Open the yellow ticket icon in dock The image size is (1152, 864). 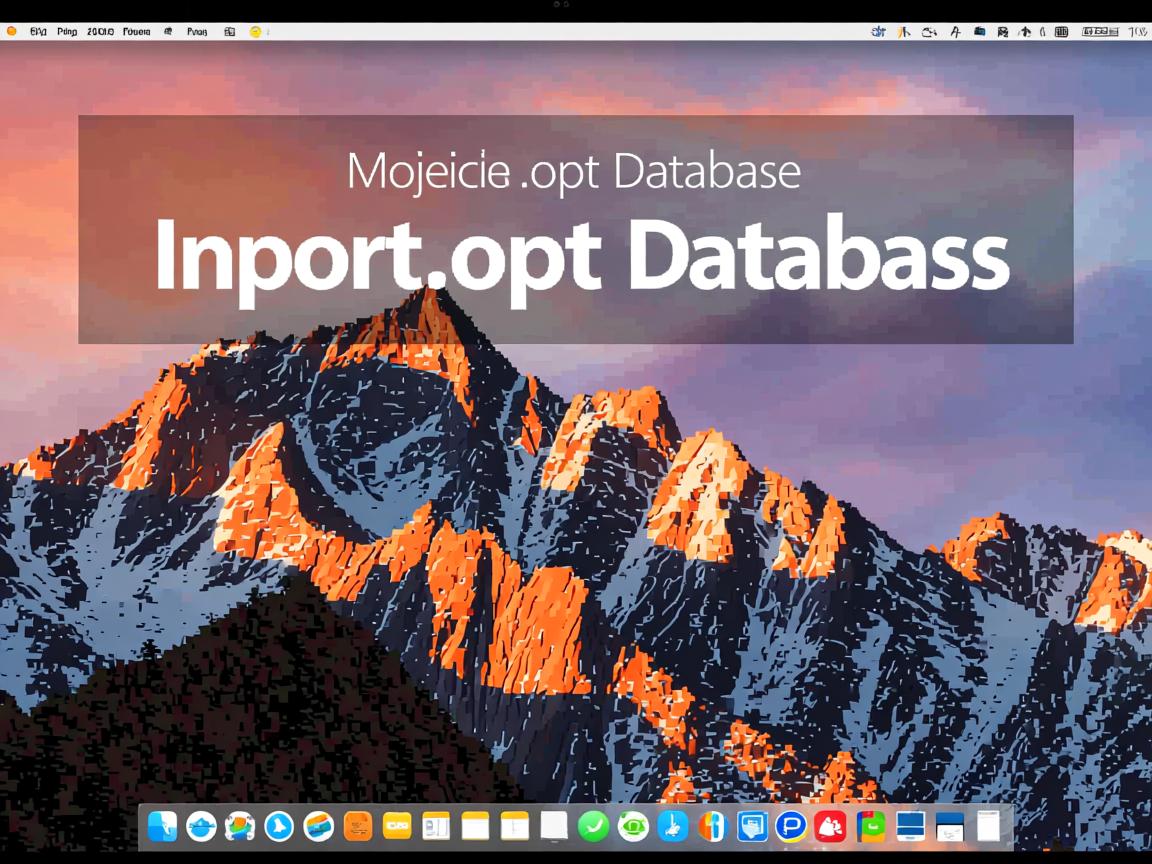pos(397,826)
